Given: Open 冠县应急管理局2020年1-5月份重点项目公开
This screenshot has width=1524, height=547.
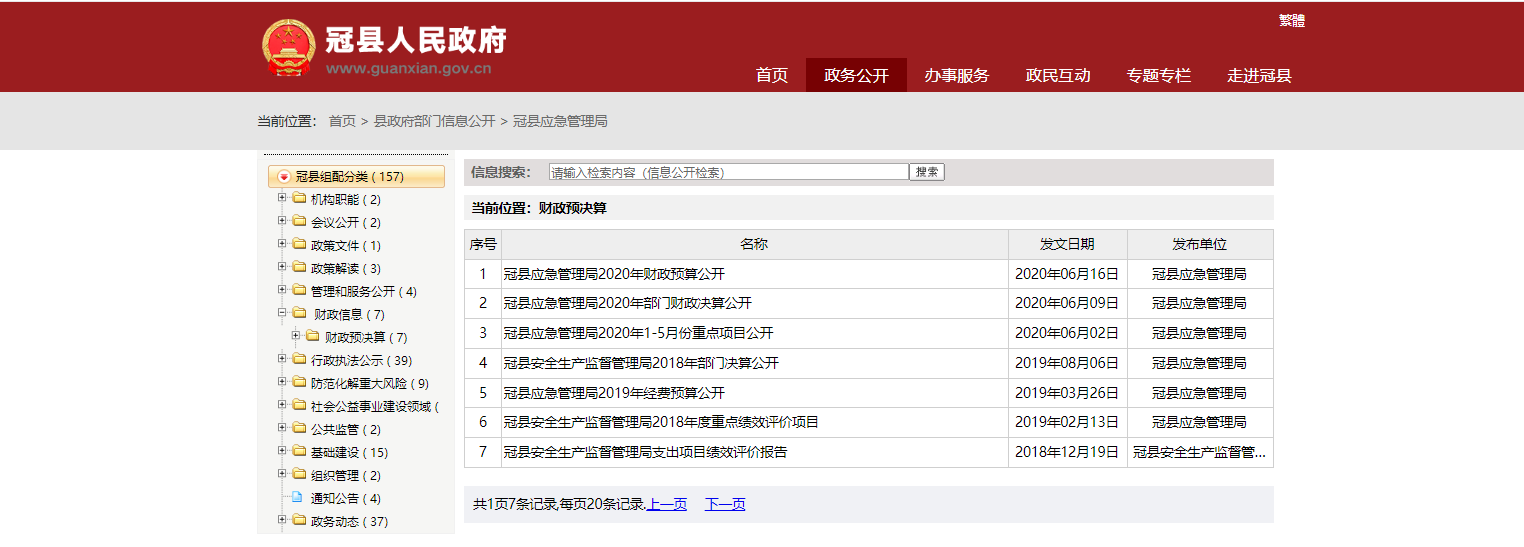Looking at the screenshot, I should tap(638, 333).
